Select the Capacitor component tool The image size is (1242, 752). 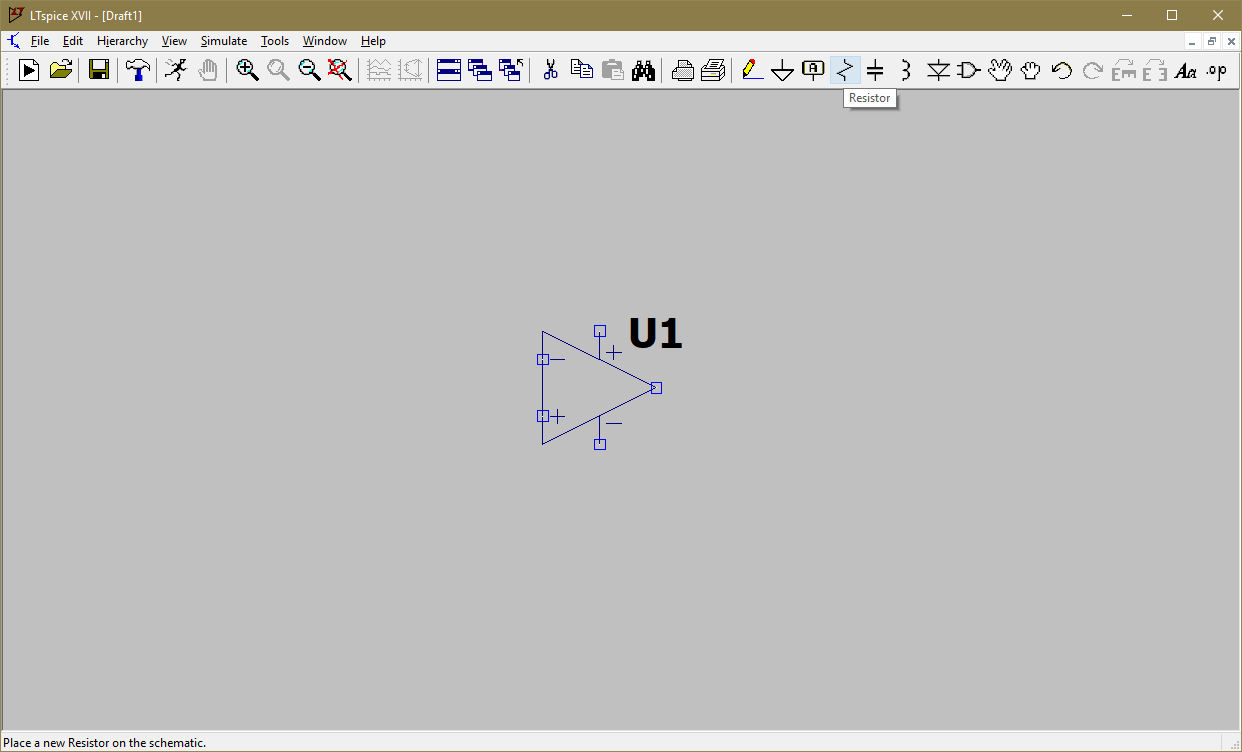(x=875, y=70)
